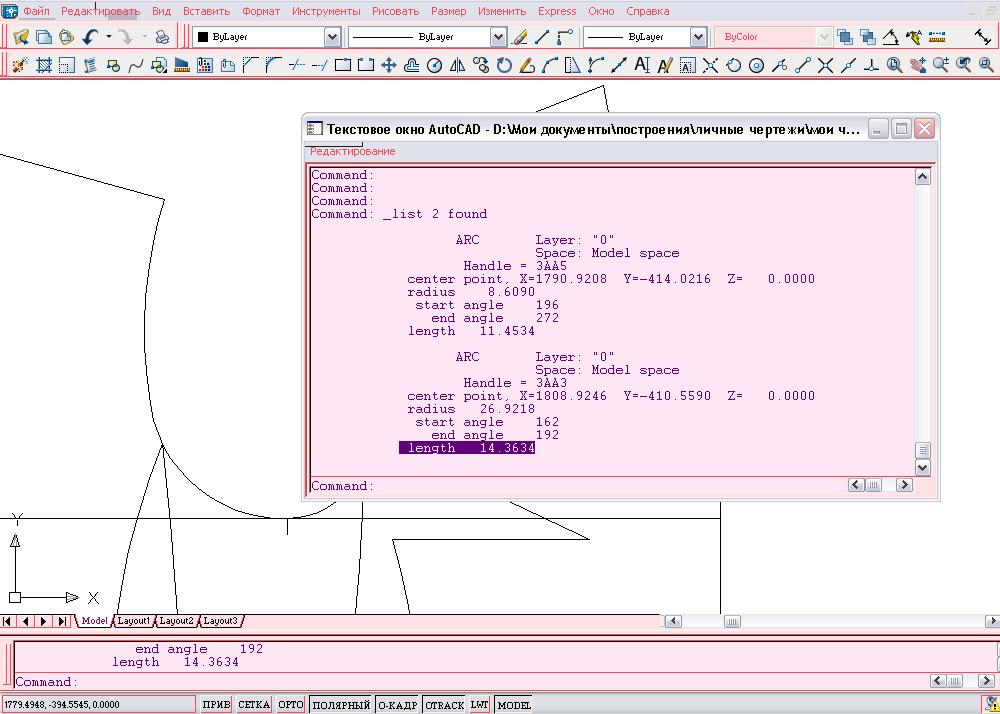This screenshot has height=714, width=1000.
Task: Select the Rotate tool icon
Action: 503,66
